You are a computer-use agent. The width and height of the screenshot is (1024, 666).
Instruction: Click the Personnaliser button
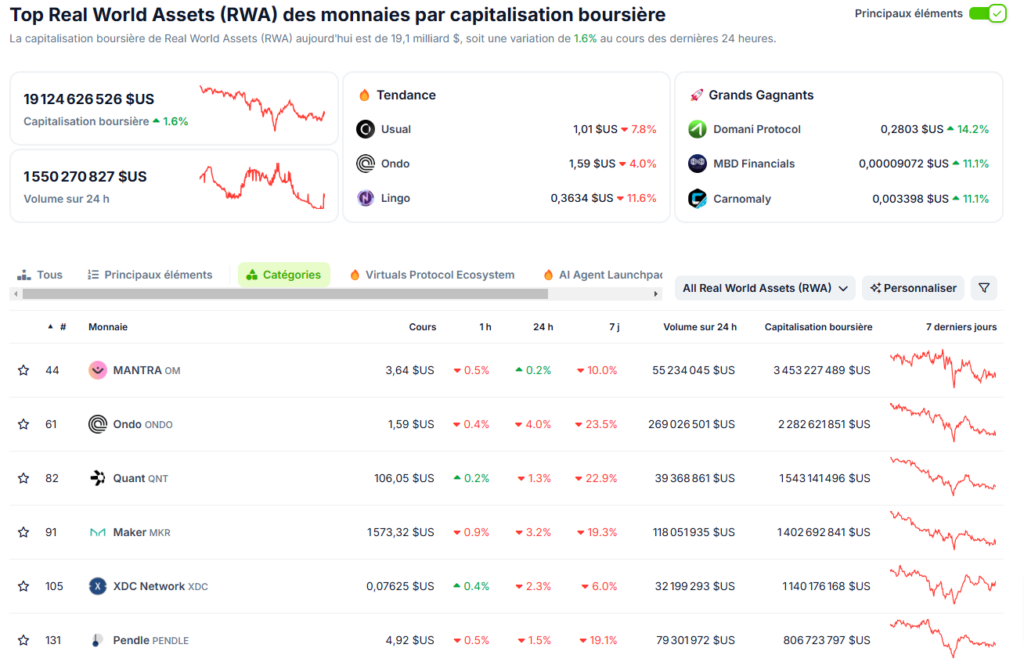(x=912, y=287)
